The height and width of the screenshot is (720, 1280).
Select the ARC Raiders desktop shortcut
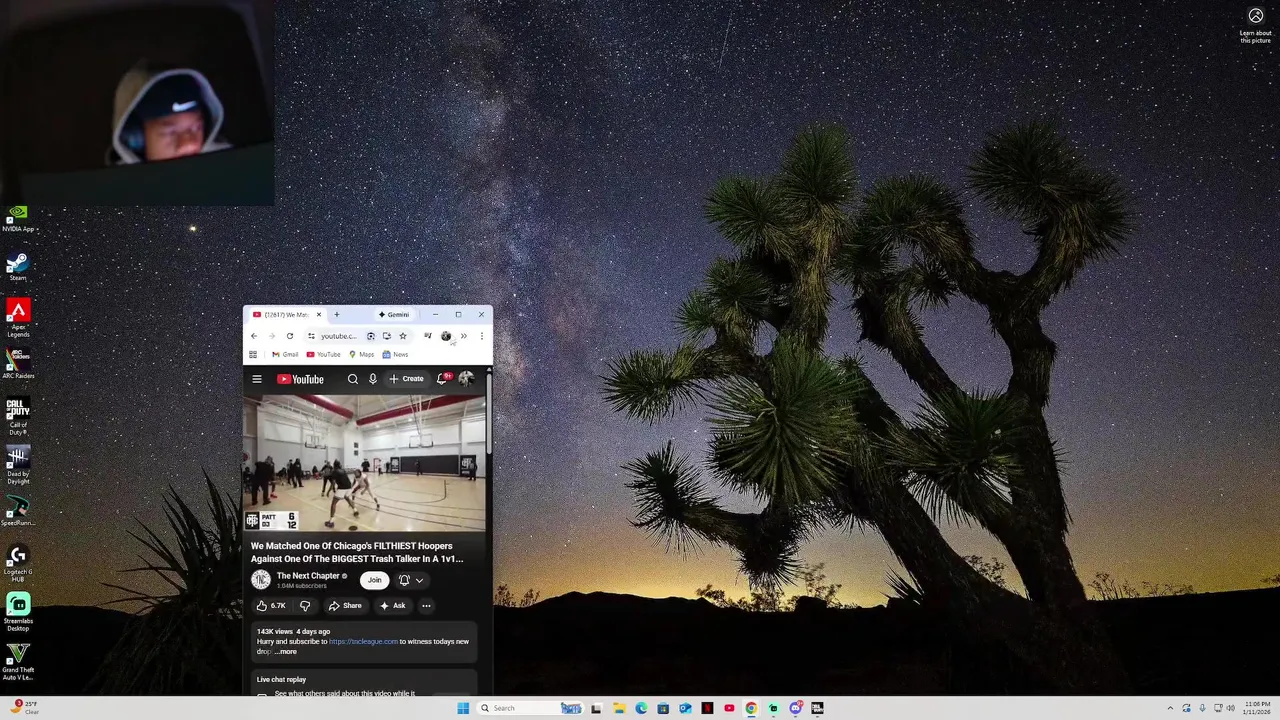point(18,362)
